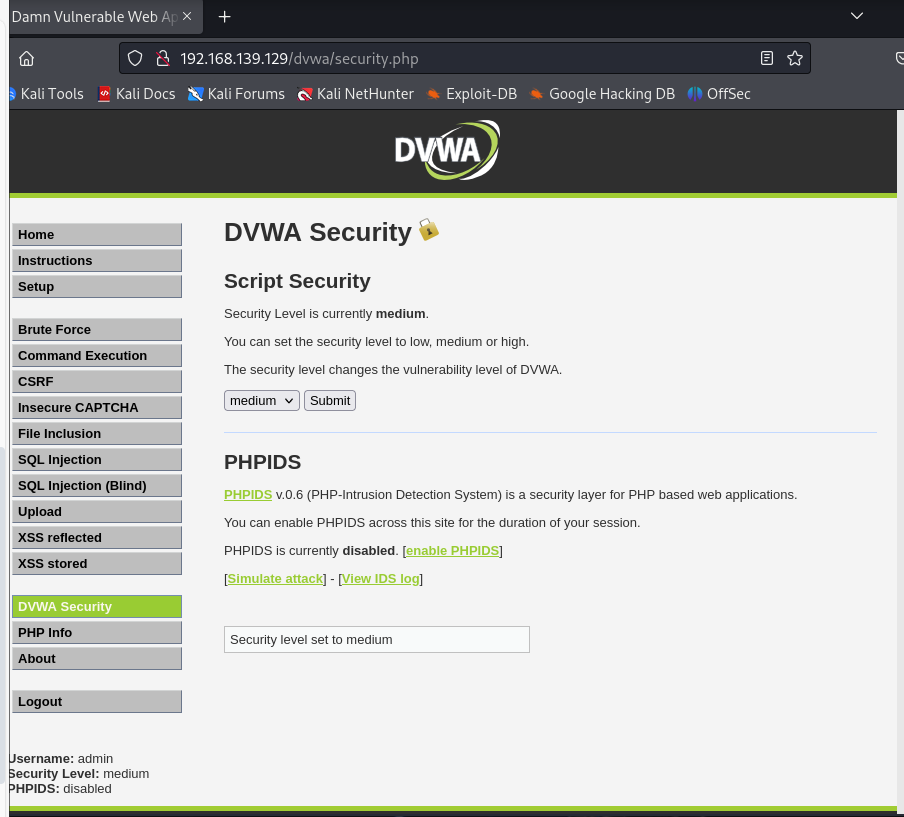The image size is (904, 817).
Task: Open the shield tracking protection icon
Action: click(135, 58)
